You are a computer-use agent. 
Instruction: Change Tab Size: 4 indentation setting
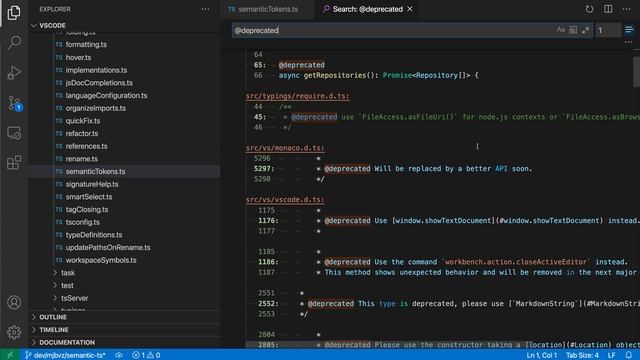(582, 355)
